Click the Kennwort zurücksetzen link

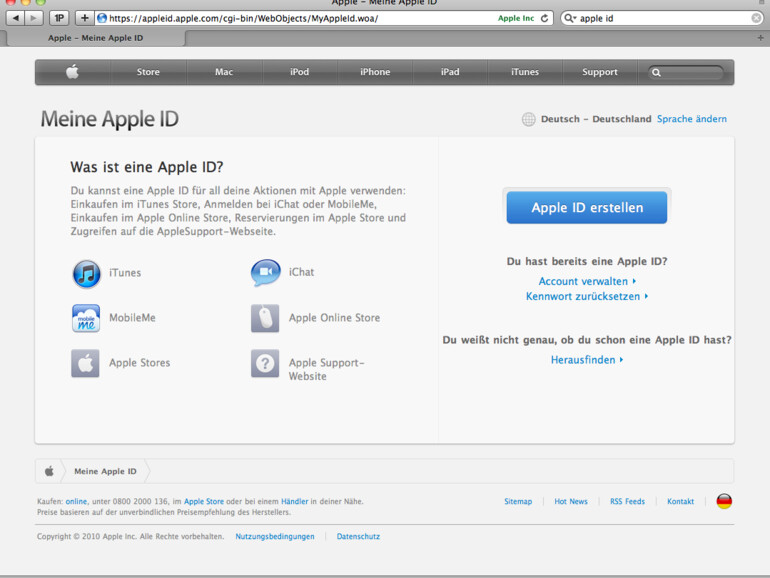click(x=587, y=296)
